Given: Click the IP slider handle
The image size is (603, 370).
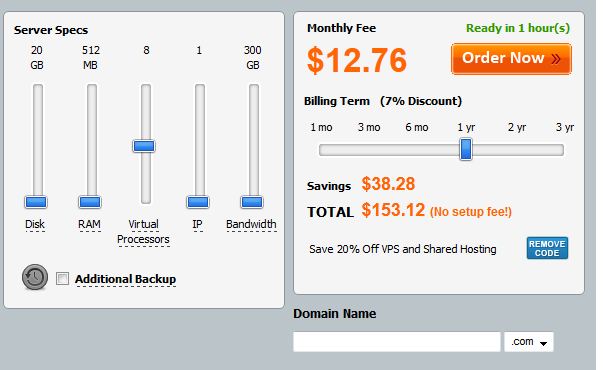Looking at the screenshot, I should click(198, 202).
